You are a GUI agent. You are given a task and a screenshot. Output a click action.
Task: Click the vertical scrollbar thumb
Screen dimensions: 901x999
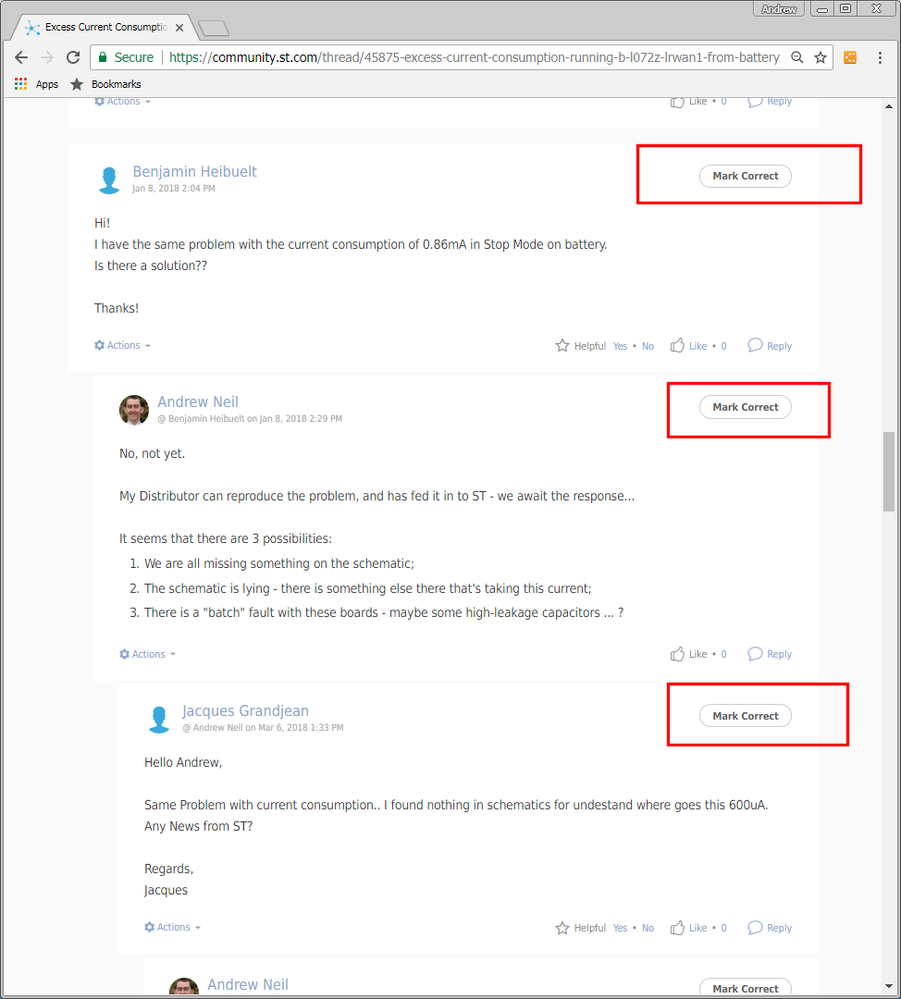point(888,471)
